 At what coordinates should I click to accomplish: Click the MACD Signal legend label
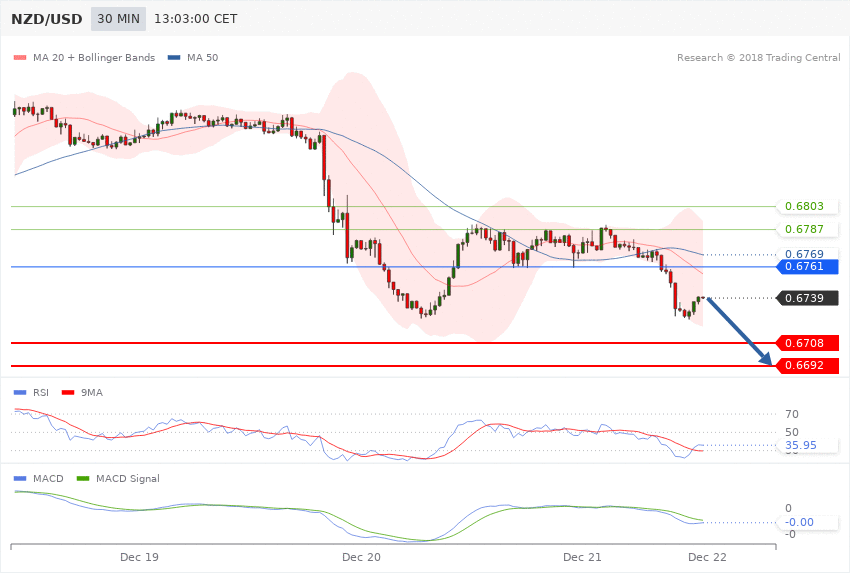click(x=128, y=479)
